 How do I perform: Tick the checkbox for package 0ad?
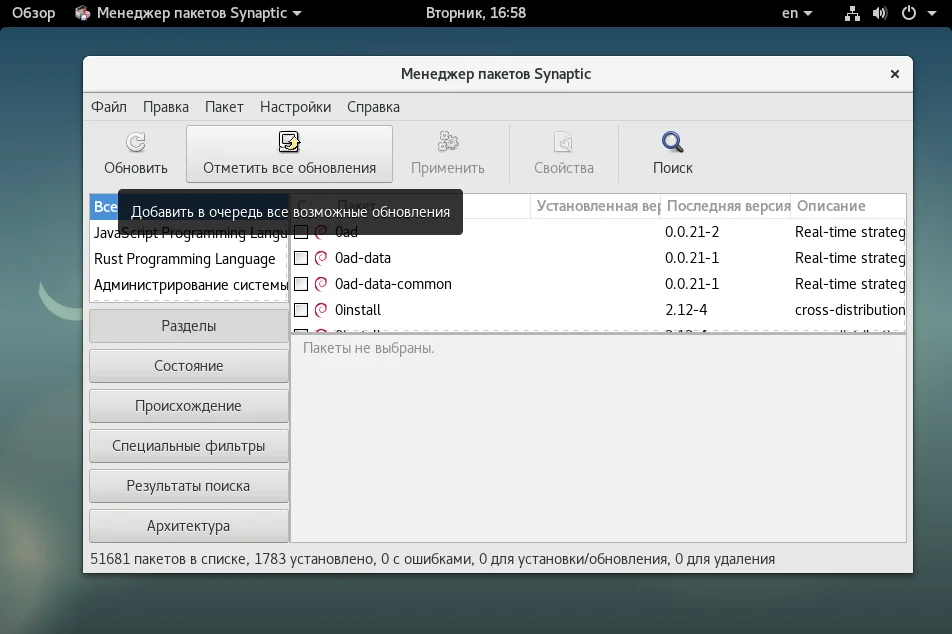coord(301,232)
